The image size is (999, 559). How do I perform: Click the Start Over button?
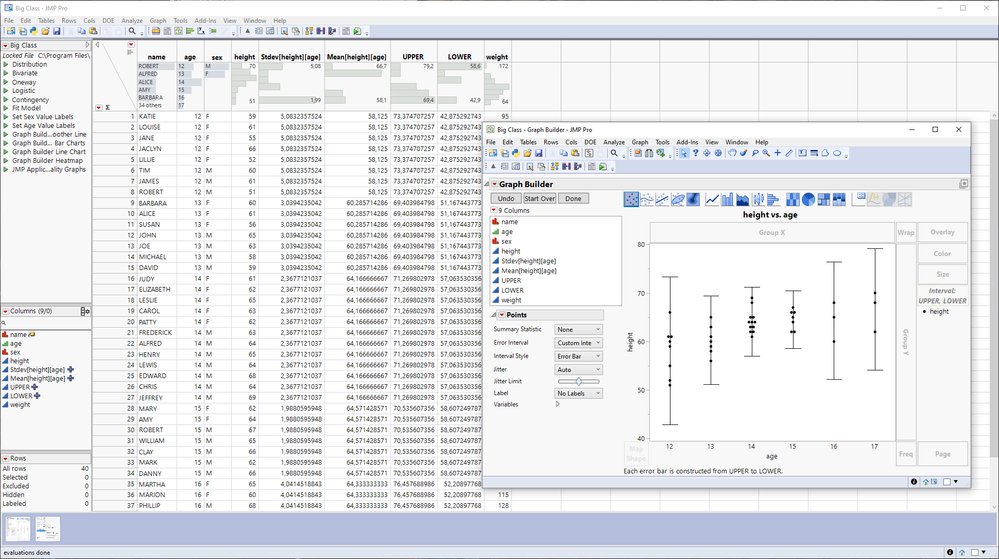[x=540, y=199]
